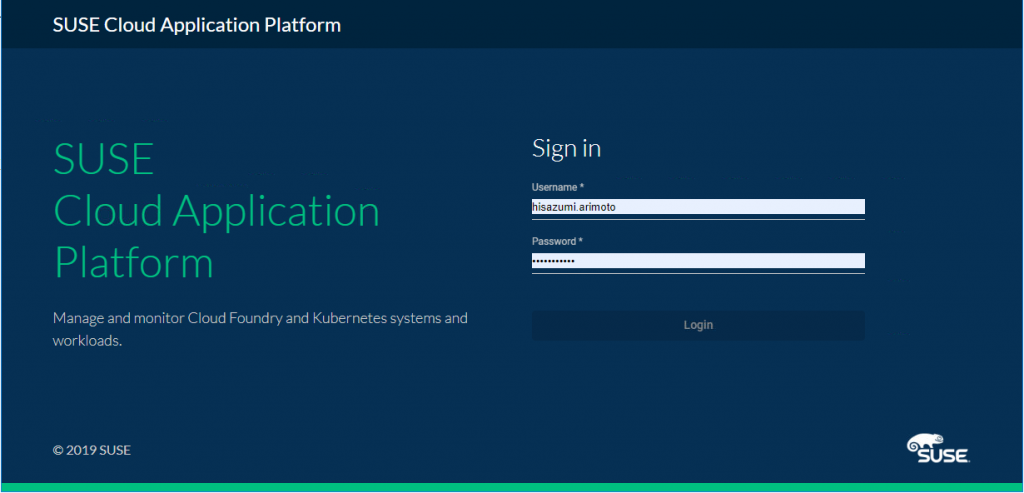Click the 'Sign in' heading
Viewport: 1024px width, 493px height.
click(566, 149)
